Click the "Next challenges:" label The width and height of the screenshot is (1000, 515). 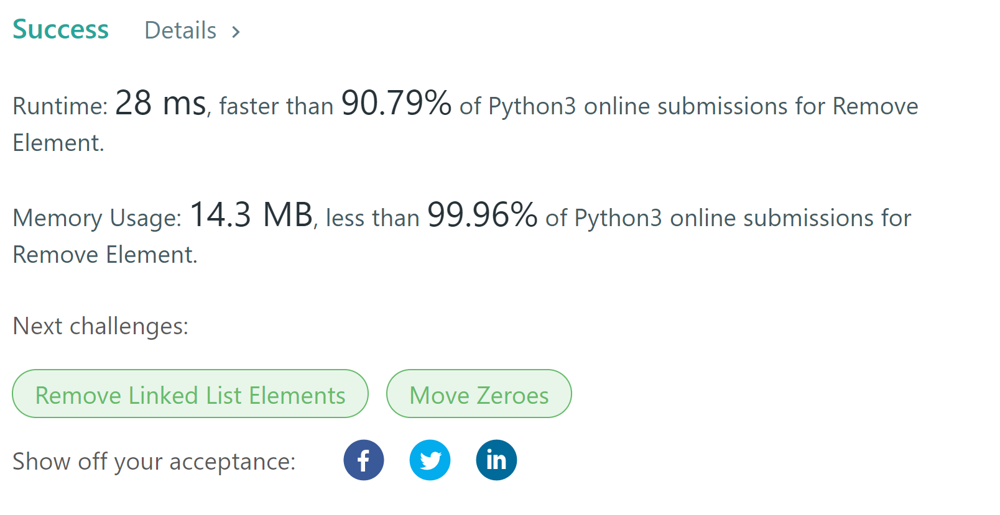pyautogui.click(x=100, y=326)
